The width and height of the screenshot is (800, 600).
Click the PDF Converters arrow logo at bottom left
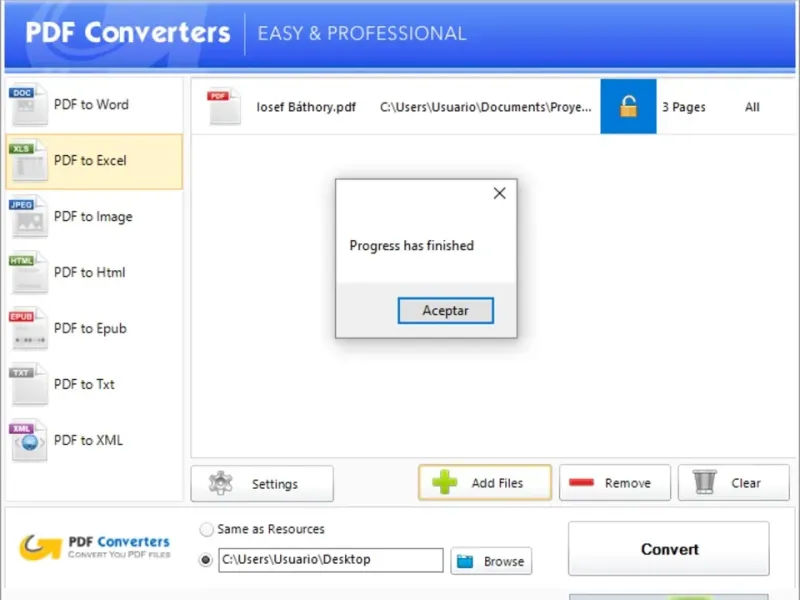click(40, 547)
